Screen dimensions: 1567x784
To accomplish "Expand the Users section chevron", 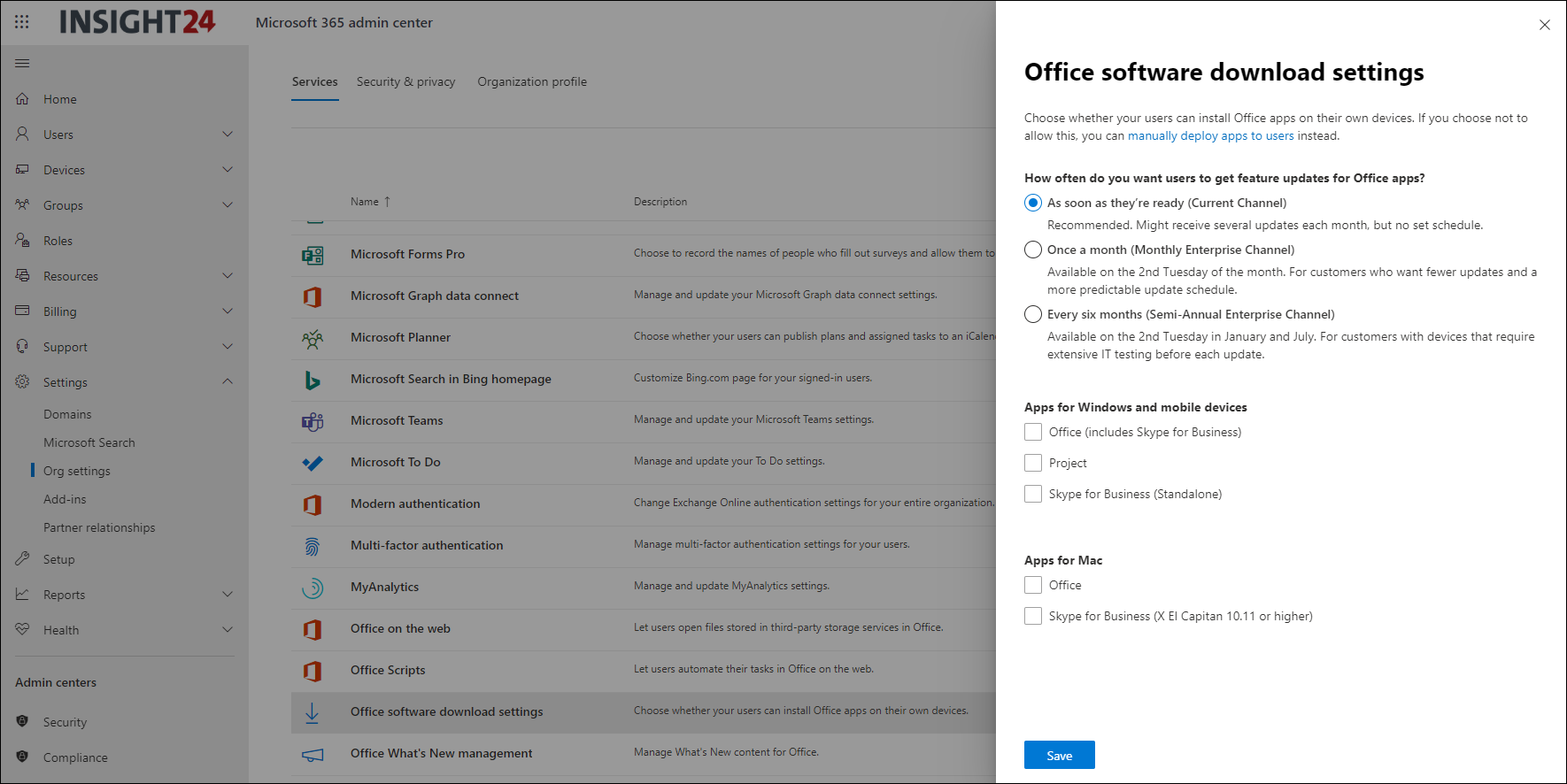I will pos(228,134).
